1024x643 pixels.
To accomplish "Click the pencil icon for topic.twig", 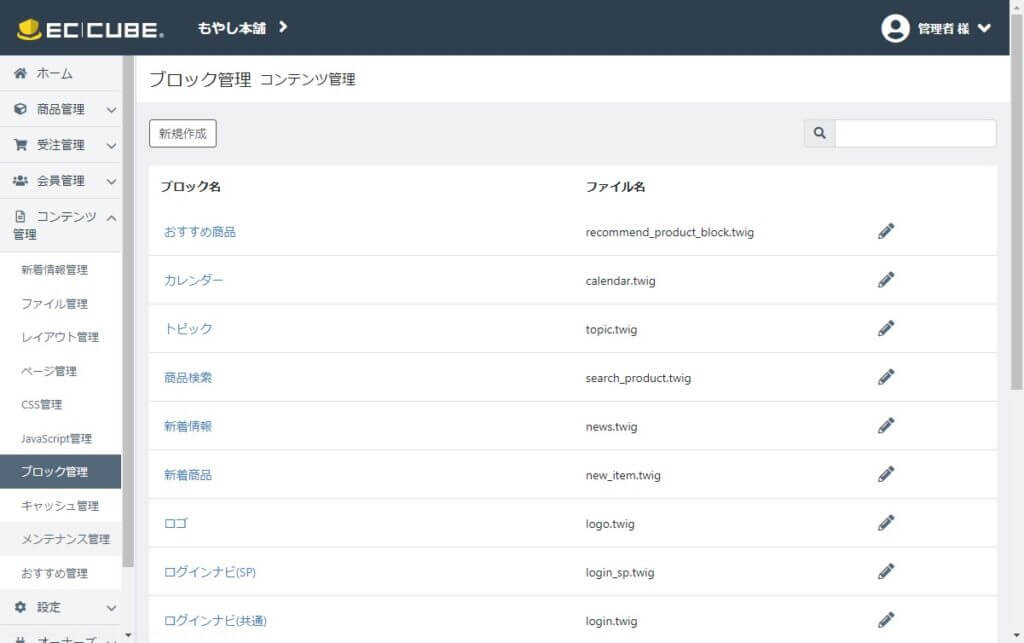I will 885,329.
